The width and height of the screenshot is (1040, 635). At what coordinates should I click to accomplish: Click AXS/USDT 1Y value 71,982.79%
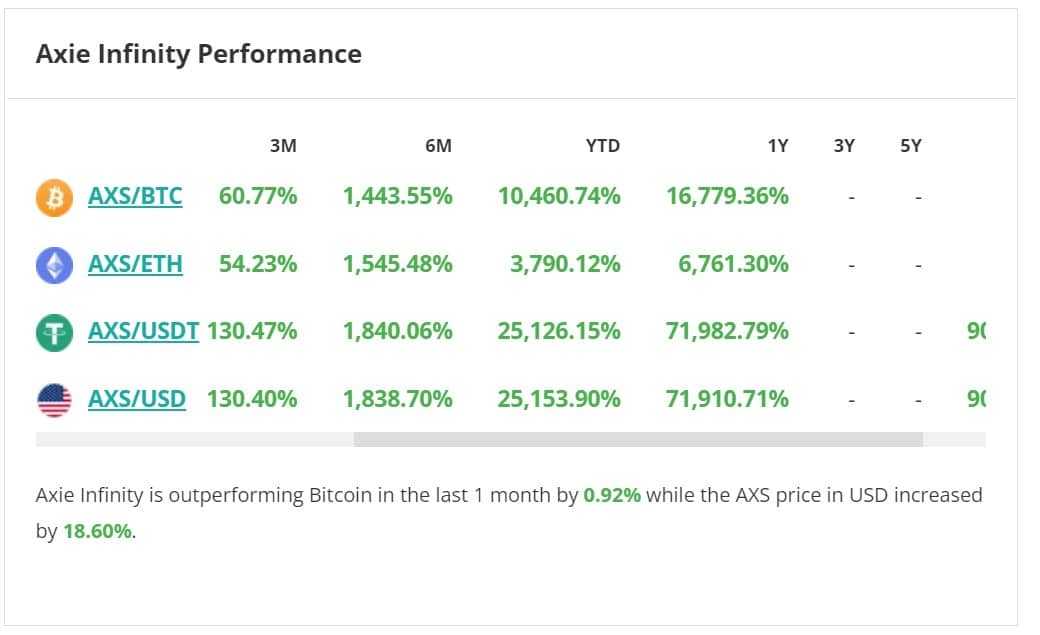point(727,331)
